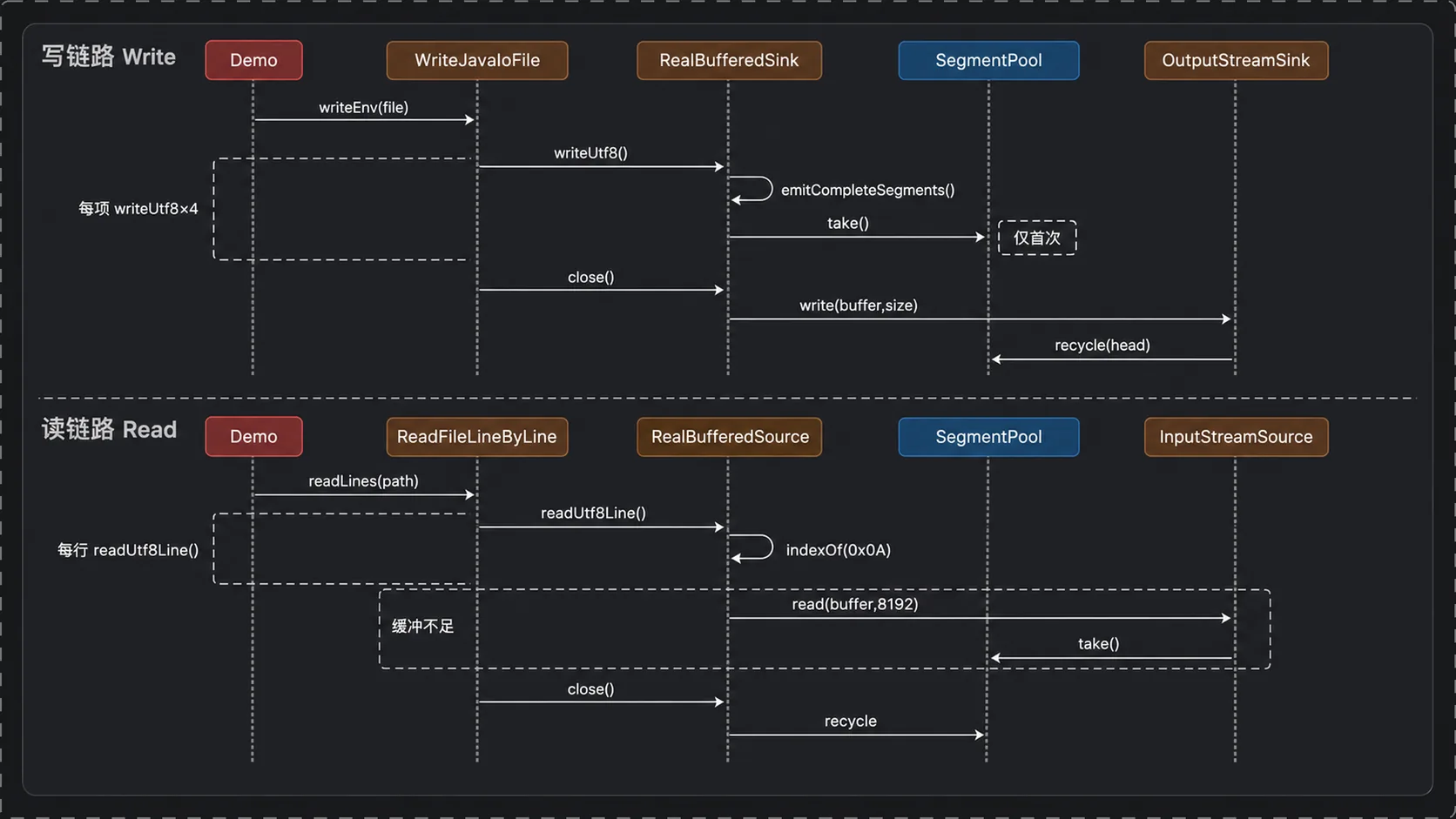Click the 仅首次 dashed note box
This screenshot has height=819, width=1456.
point(1037,238)
